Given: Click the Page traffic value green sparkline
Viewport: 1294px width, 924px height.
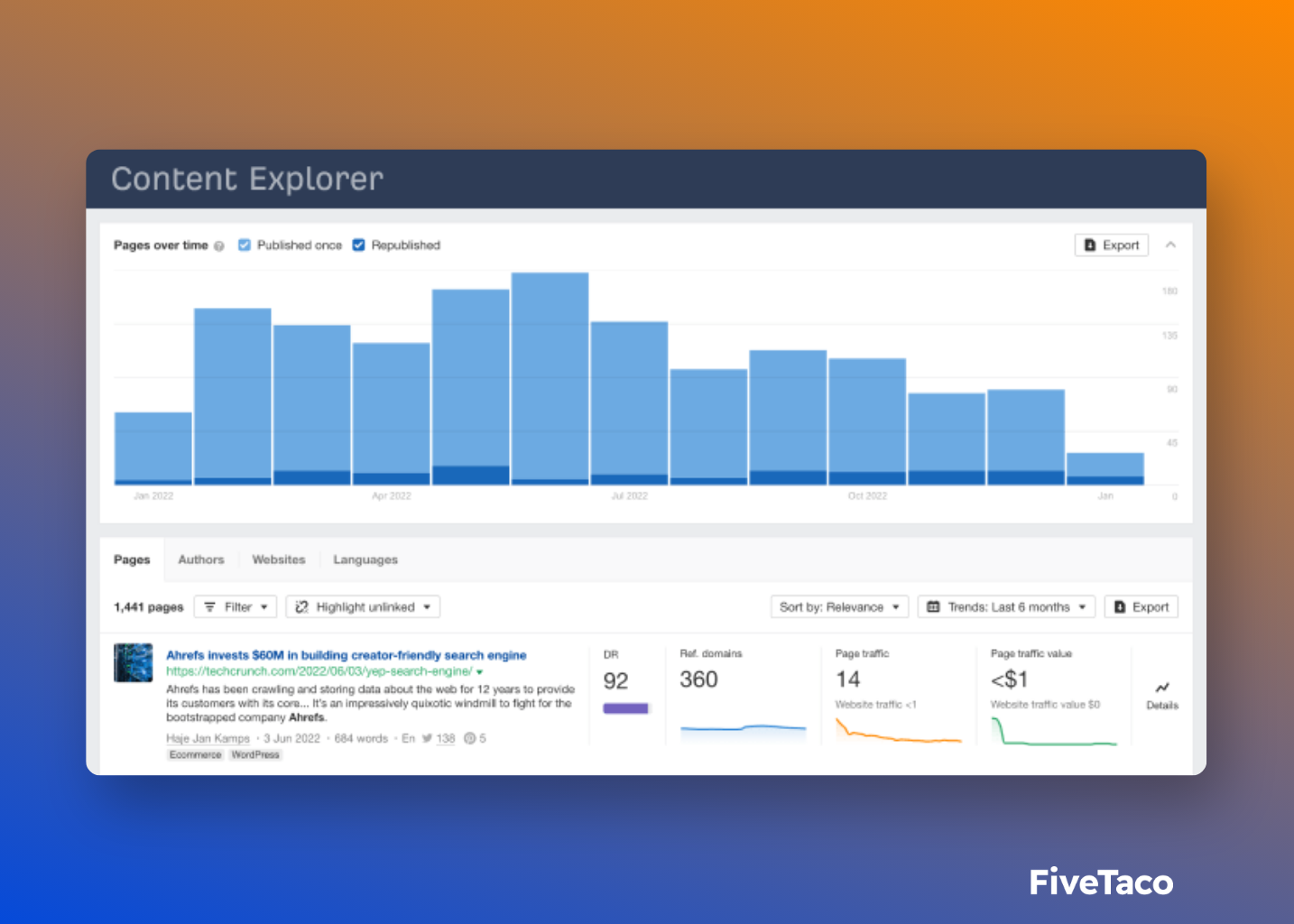Looking at the screenshot, I should (x=1054, y=732).
